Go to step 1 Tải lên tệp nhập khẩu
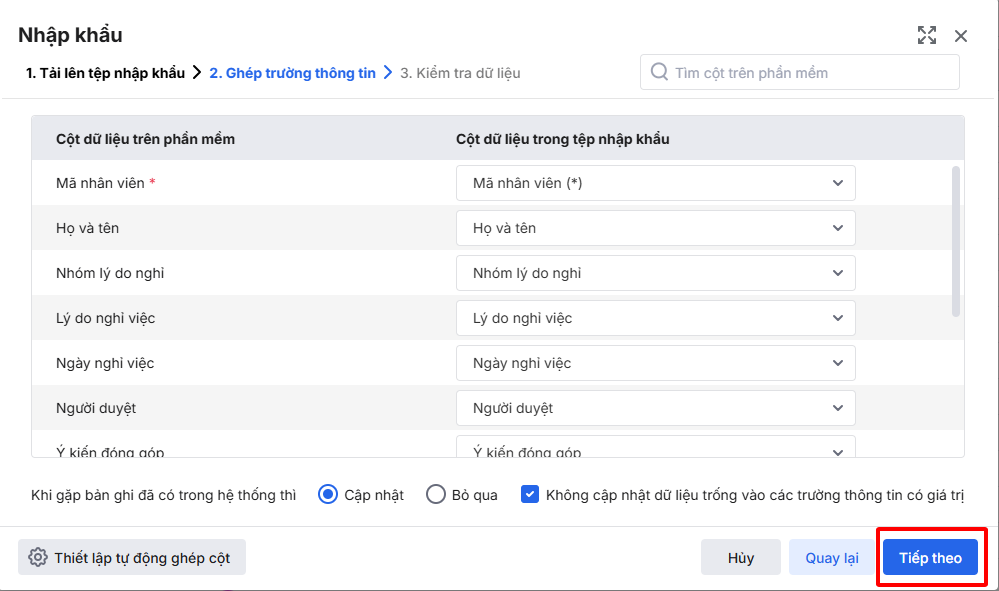 point(105,73)
